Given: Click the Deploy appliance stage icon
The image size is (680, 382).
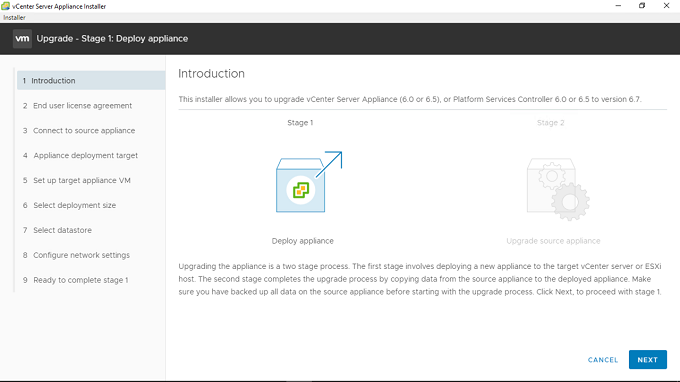Looking at the screenshot, I should (309, 182).
